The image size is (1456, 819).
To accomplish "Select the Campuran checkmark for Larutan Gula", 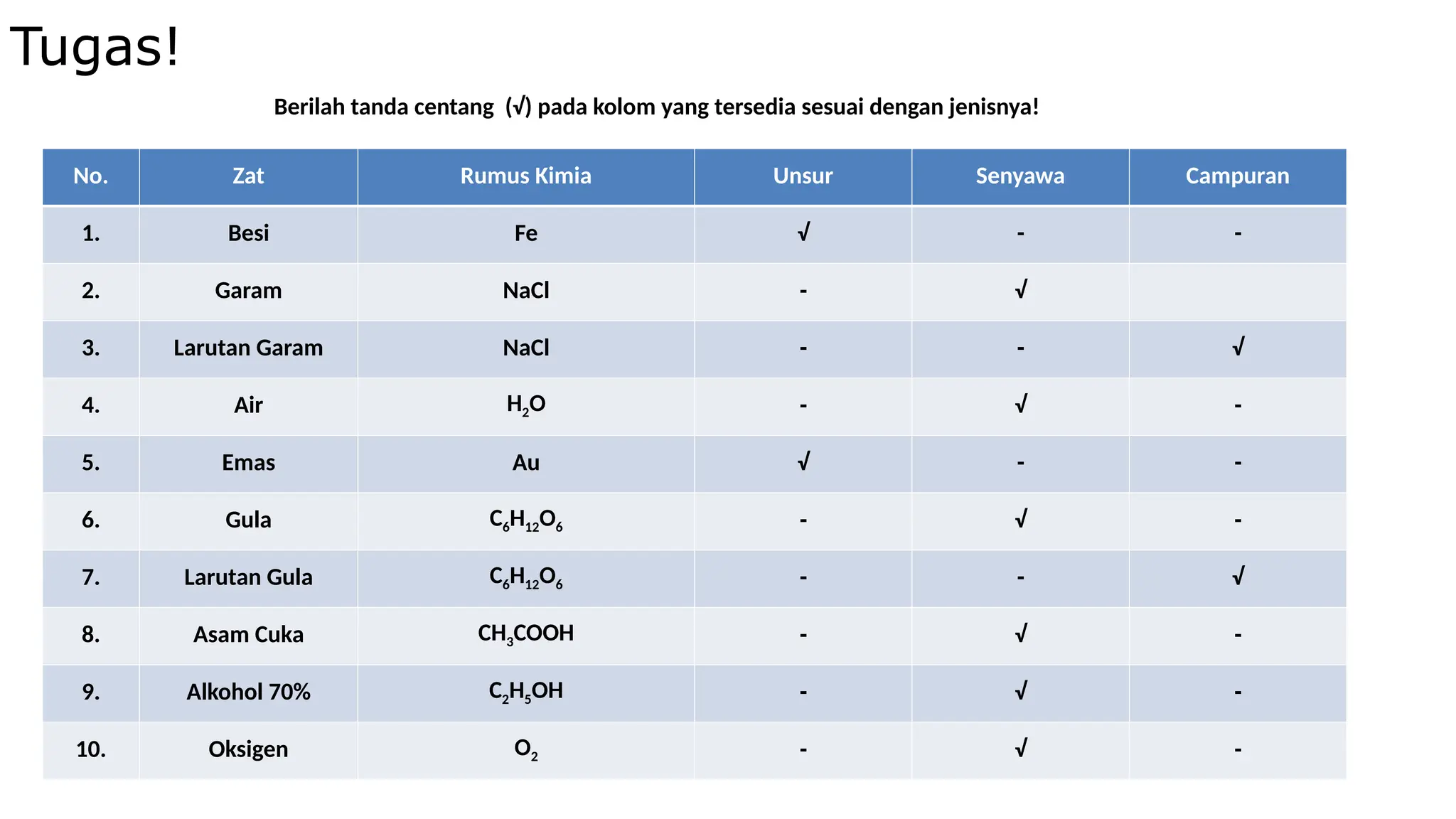I will 1238,577.
